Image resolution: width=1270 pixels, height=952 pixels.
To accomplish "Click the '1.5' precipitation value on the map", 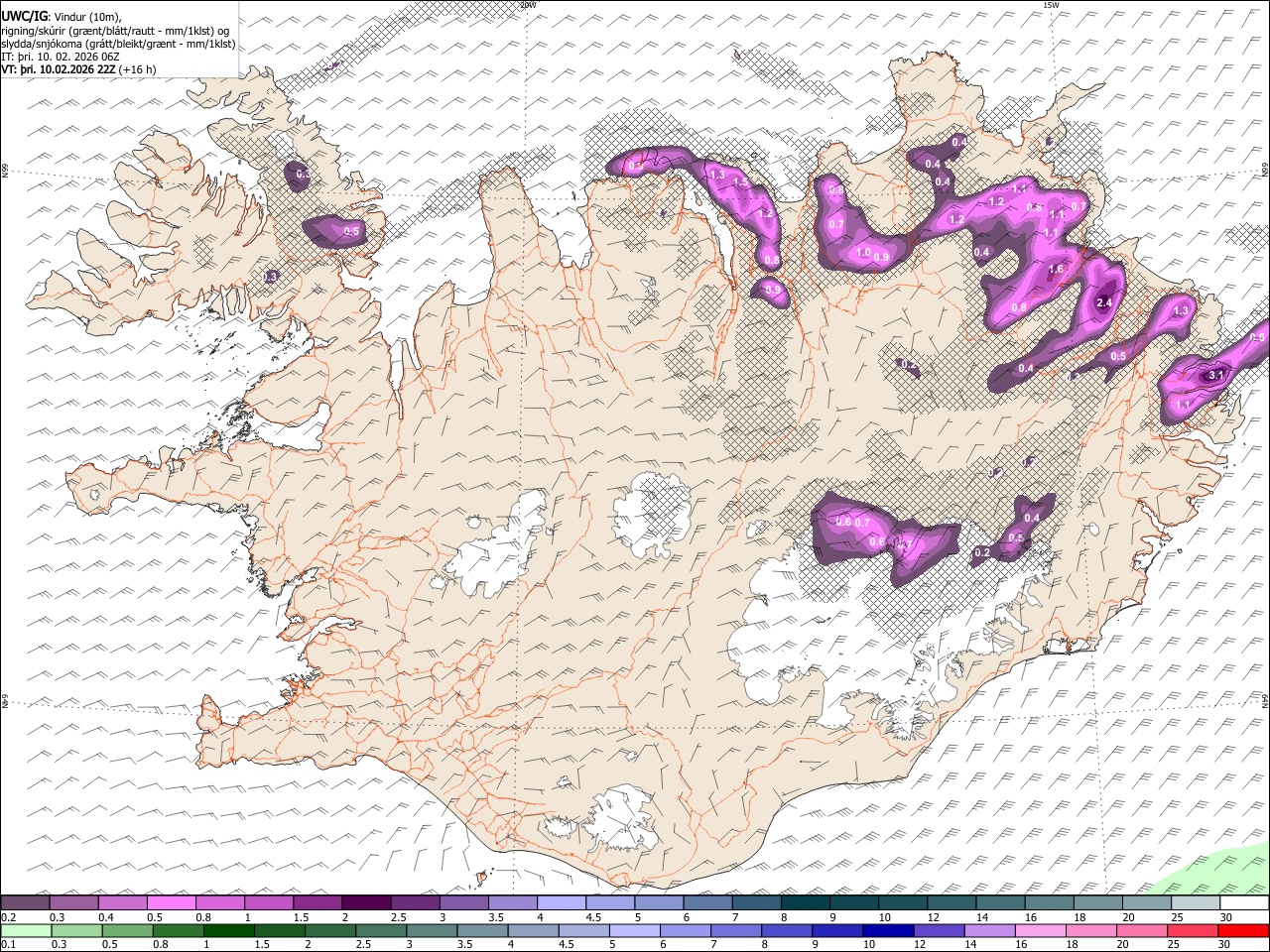I will (x=740, y=182).
